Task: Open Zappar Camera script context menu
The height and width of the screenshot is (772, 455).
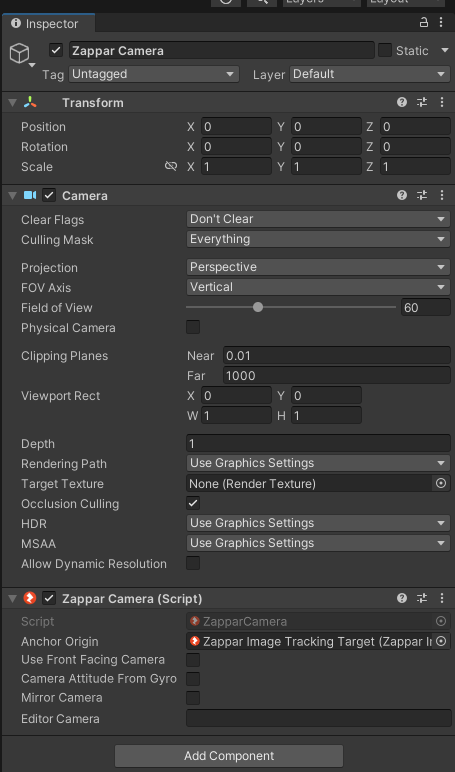Action: point(441,598)
